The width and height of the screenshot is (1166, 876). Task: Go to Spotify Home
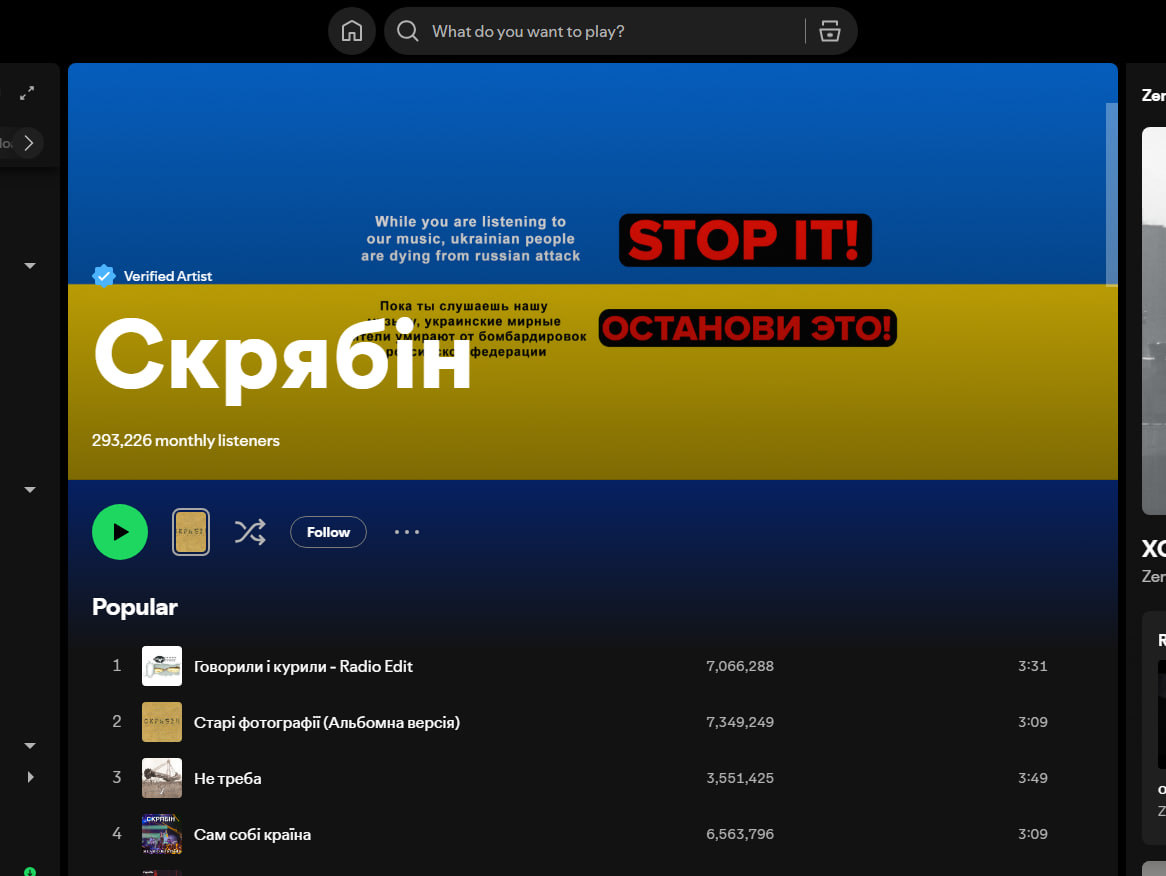(x=352, y=31)
